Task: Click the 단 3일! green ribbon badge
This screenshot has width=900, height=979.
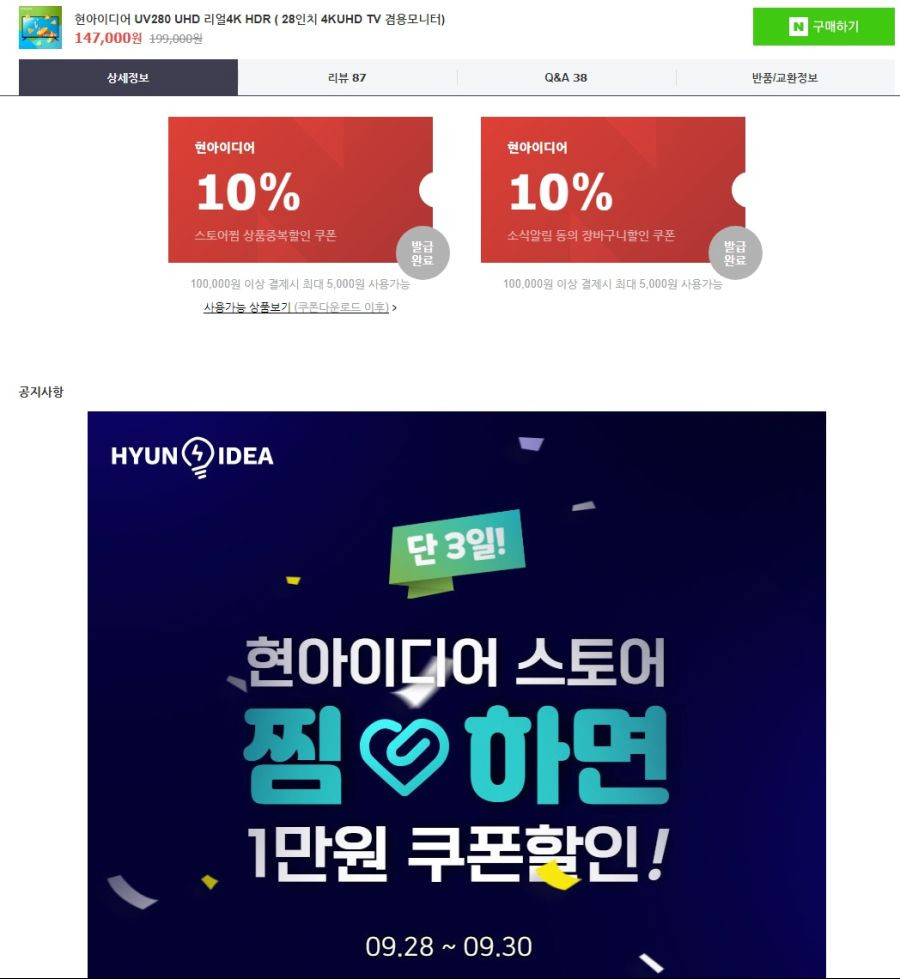Action: click(x=457, y=551)
